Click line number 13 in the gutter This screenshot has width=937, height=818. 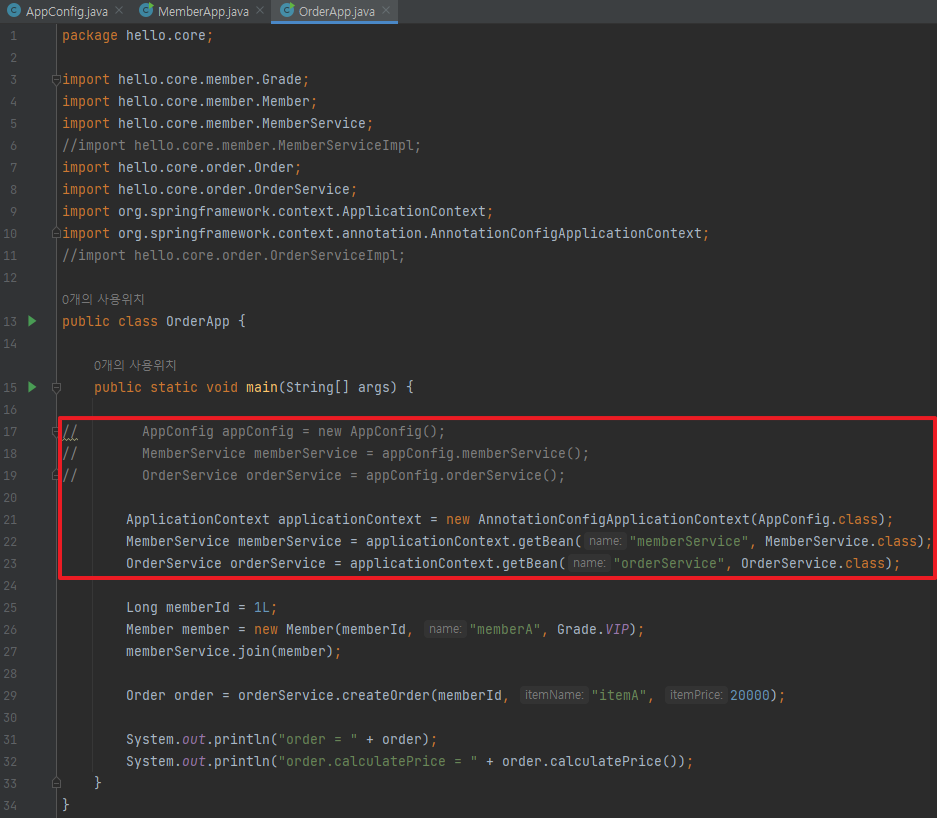coord(10,321)
